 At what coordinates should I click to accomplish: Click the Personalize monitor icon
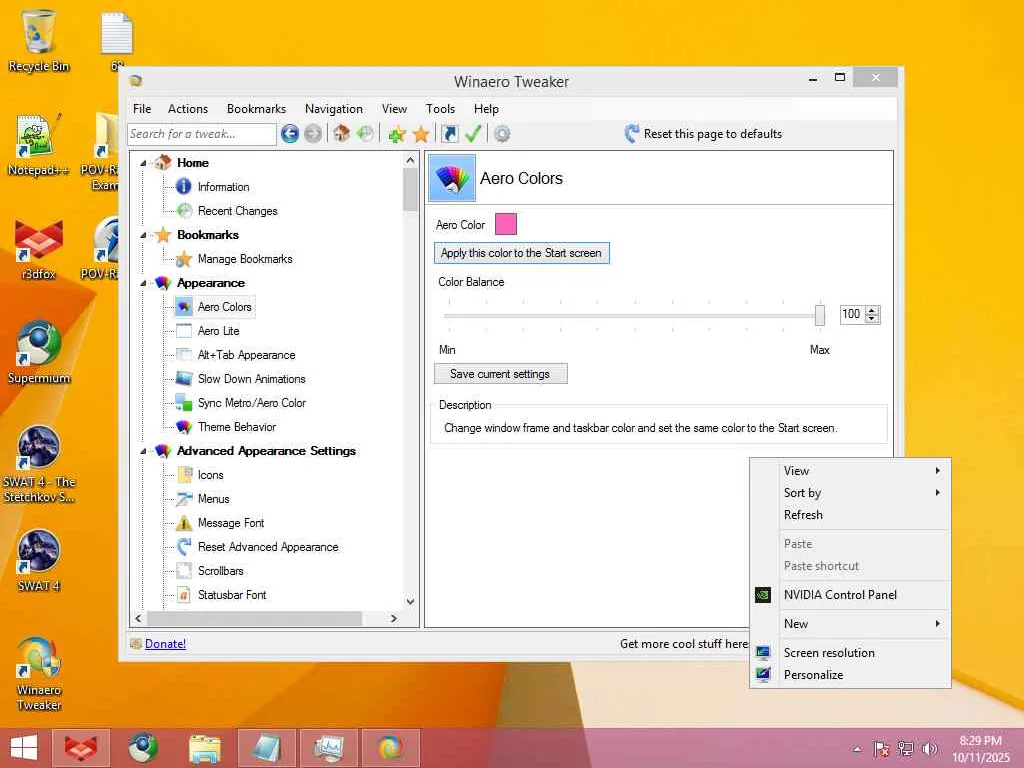click(x=763, y=675)
